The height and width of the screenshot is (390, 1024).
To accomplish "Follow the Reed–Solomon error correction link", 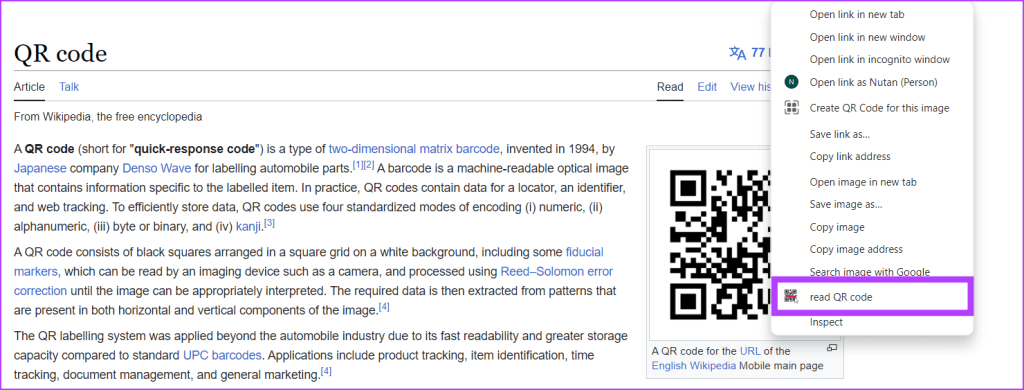I will (556, 271).
